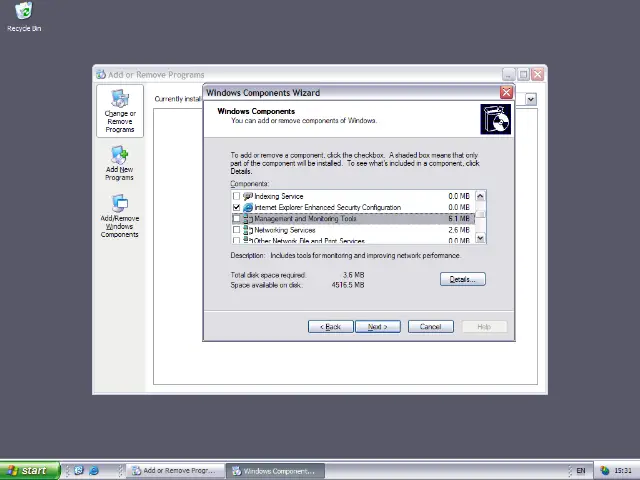
Task: Switch to Add or Remove Programs taskbar button
Action: tap(176, 471)
